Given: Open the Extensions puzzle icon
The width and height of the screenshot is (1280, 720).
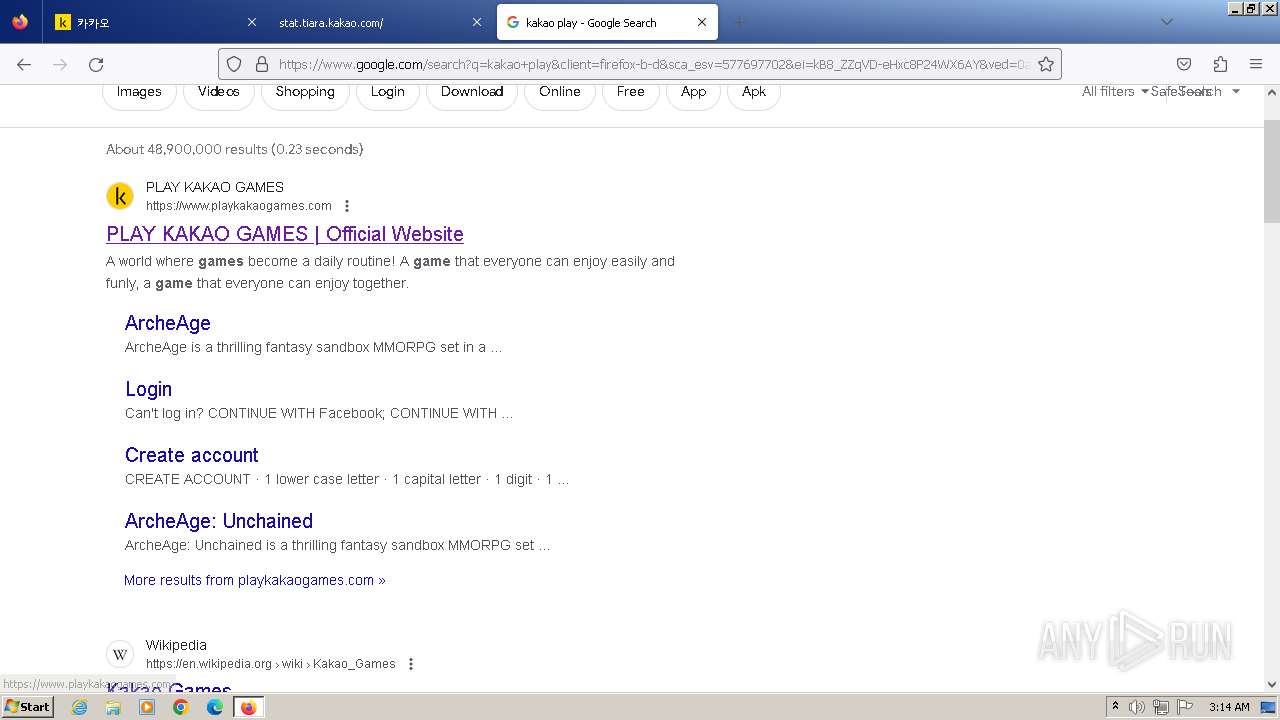Looking at the screenshot, I should 1220,64.
